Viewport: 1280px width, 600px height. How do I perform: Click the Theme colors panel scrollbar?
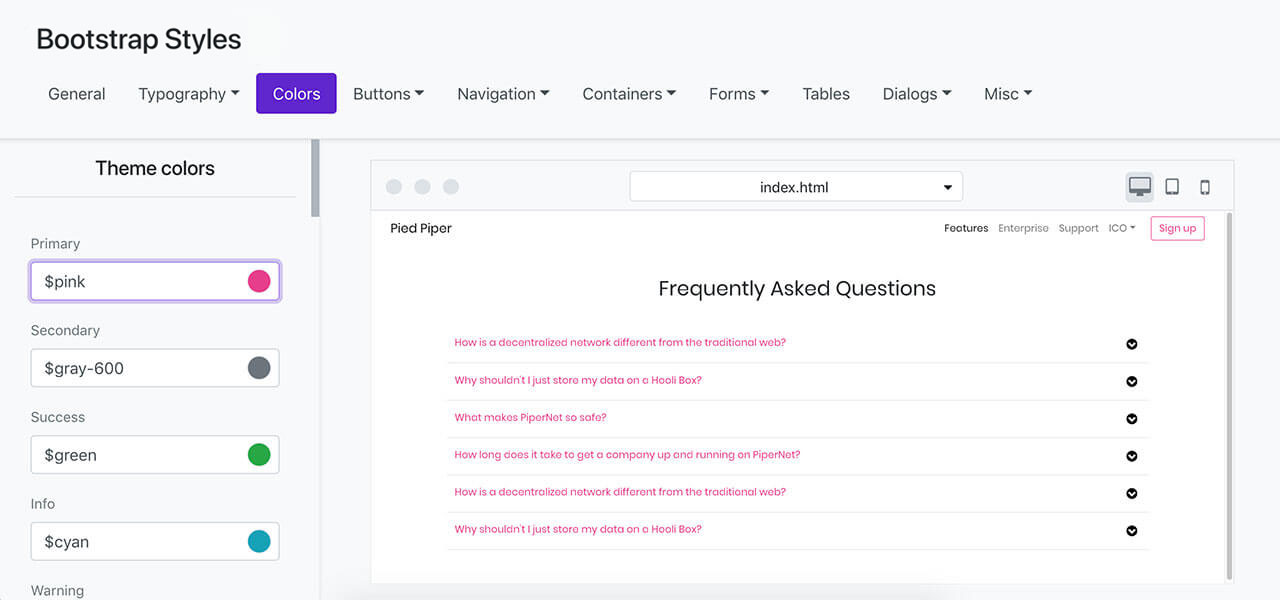pos(315,178)
